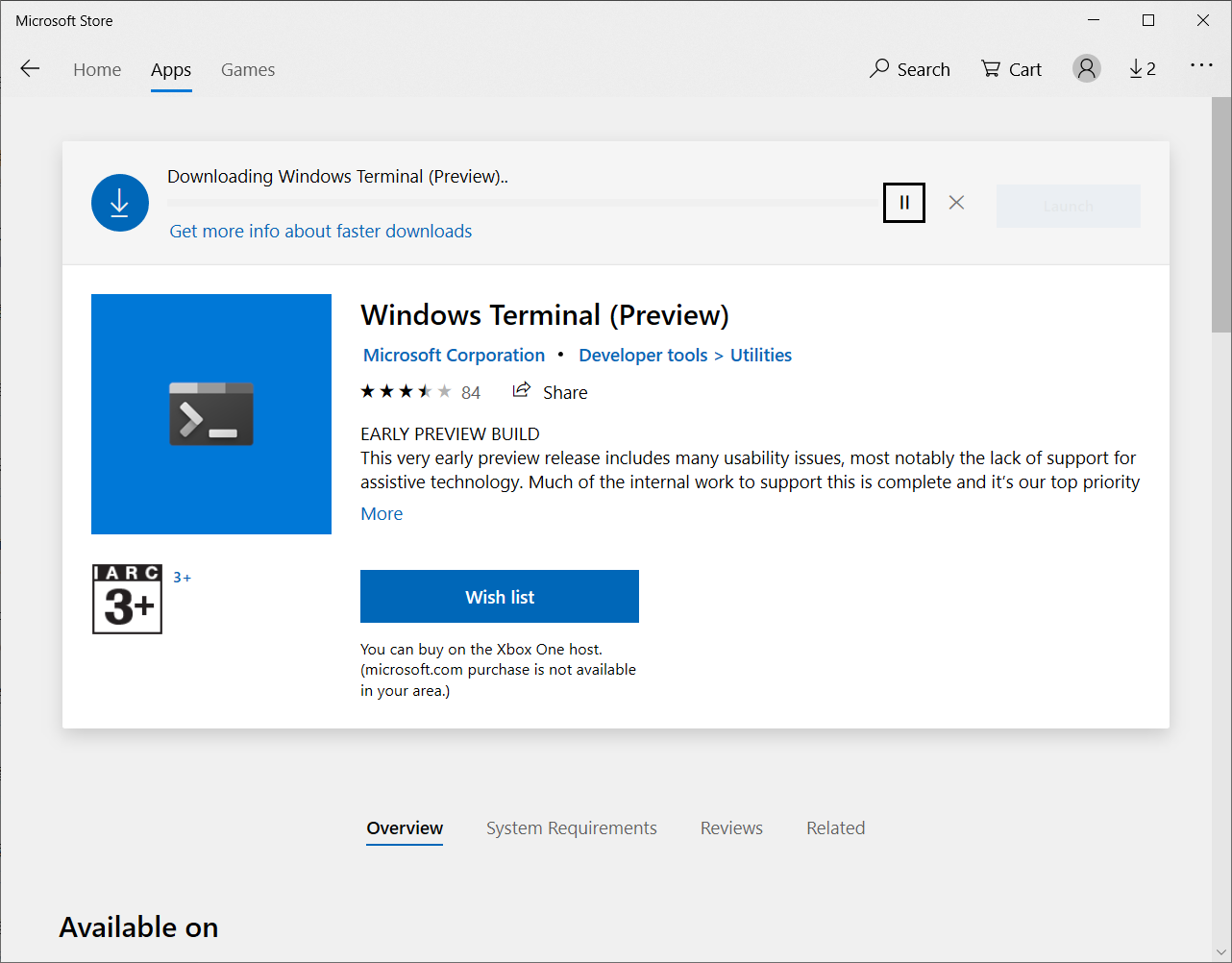Rate the app via the star rating

click(404, 391)
